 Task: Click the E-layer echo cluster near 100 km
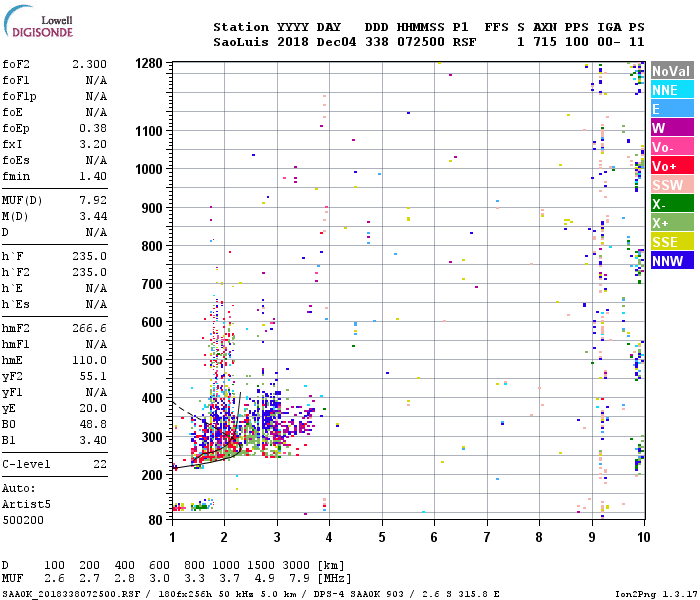pyautogui.click(x=192, y=505)
